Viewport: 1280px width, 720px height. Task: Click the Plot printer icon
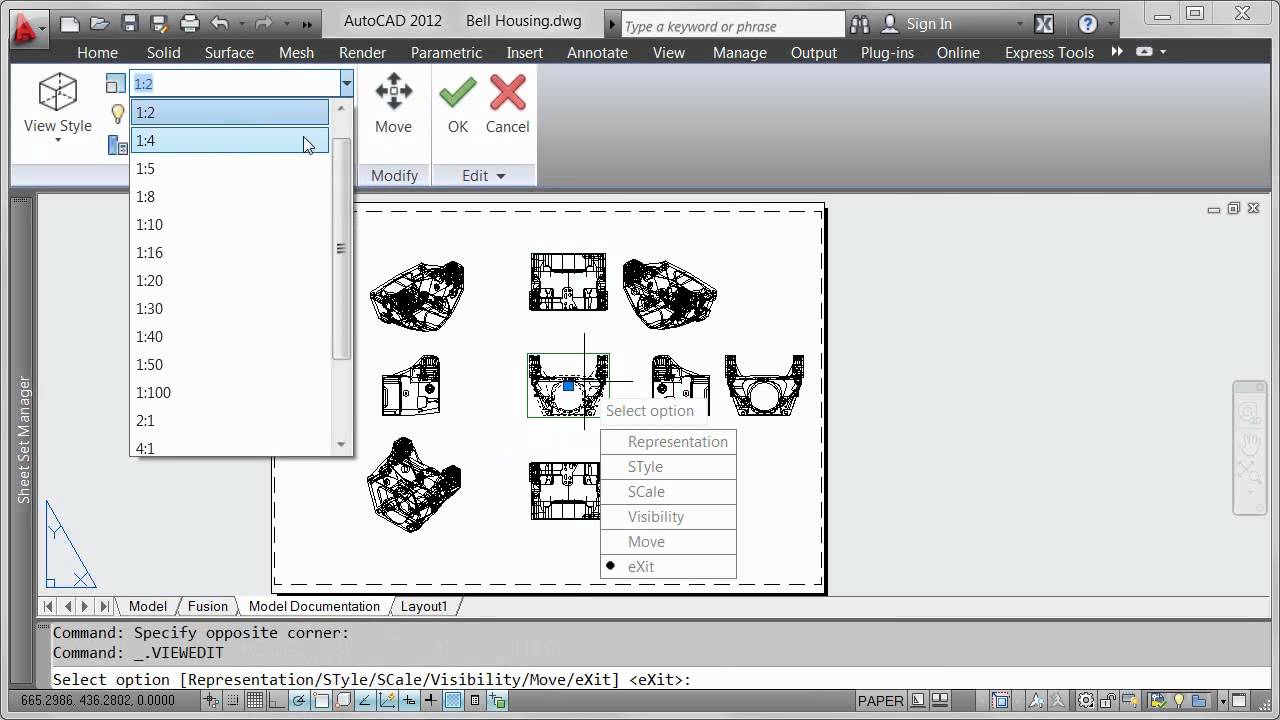[189, 23]
